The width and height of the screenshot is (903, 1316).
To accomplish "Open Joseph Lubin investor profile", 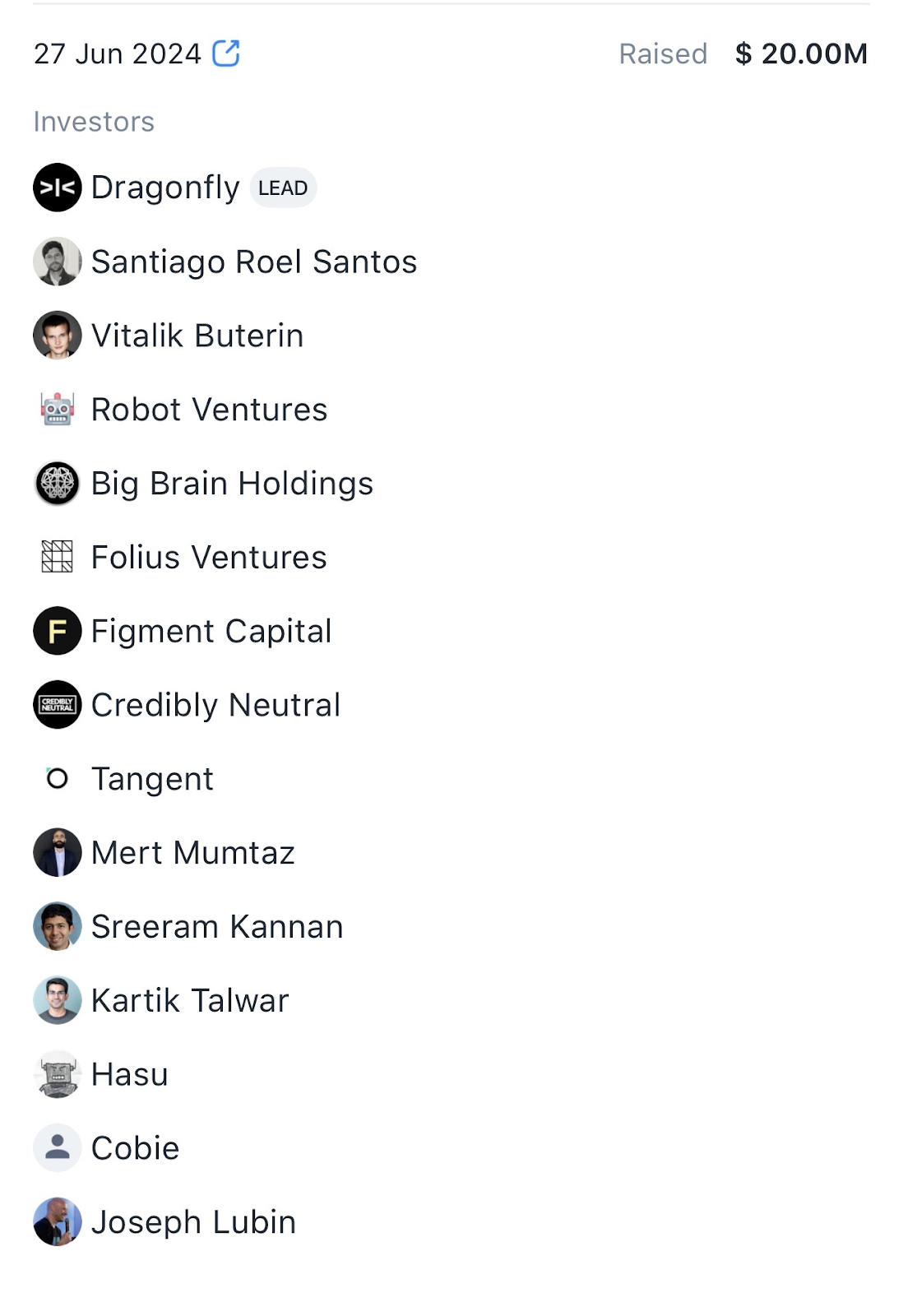I will (193, 1222).
